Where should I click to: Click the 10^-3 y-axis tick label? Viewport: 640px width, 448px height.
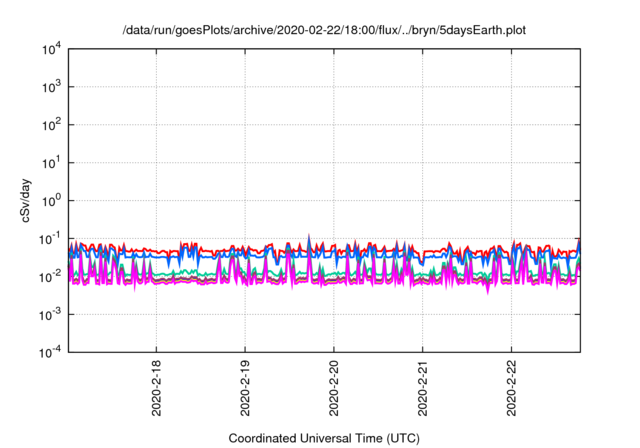(x=51, y=315)
